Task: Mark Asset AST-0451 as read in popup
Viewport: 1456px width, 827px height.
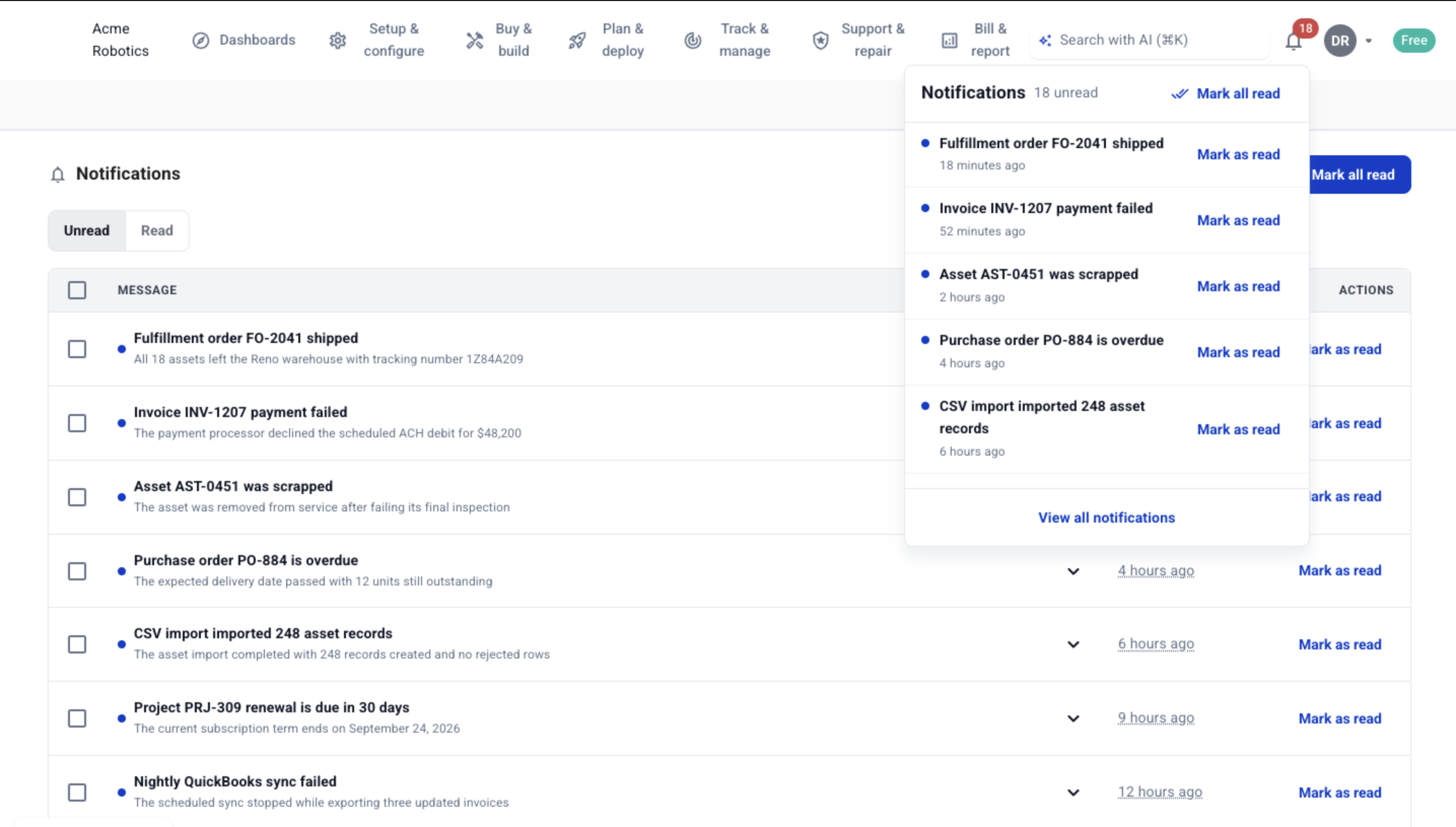Action: 1238,286
